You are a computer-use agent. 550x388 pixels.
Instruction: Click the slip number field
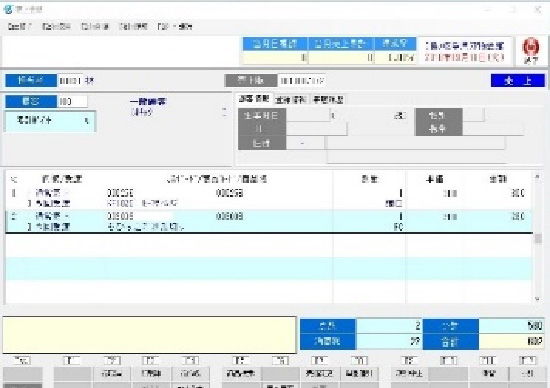pos(302,81)
